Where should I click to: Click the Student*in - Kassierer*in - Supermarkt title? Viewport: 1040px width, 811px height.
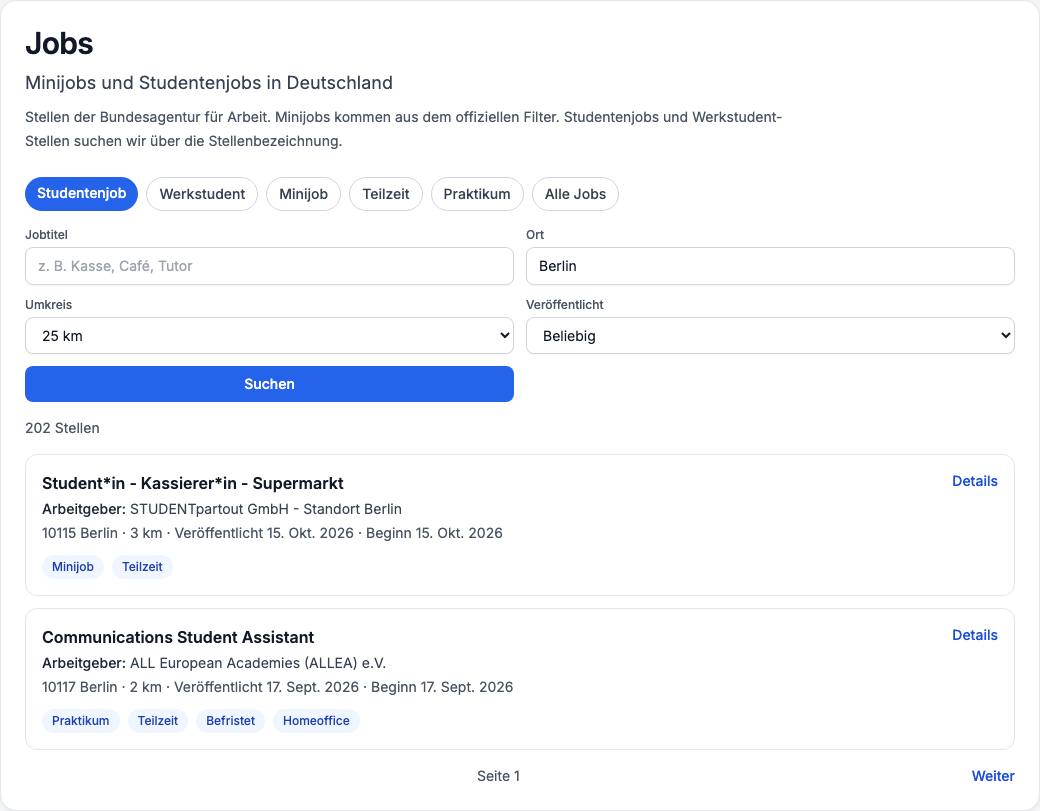coord(192,483)
